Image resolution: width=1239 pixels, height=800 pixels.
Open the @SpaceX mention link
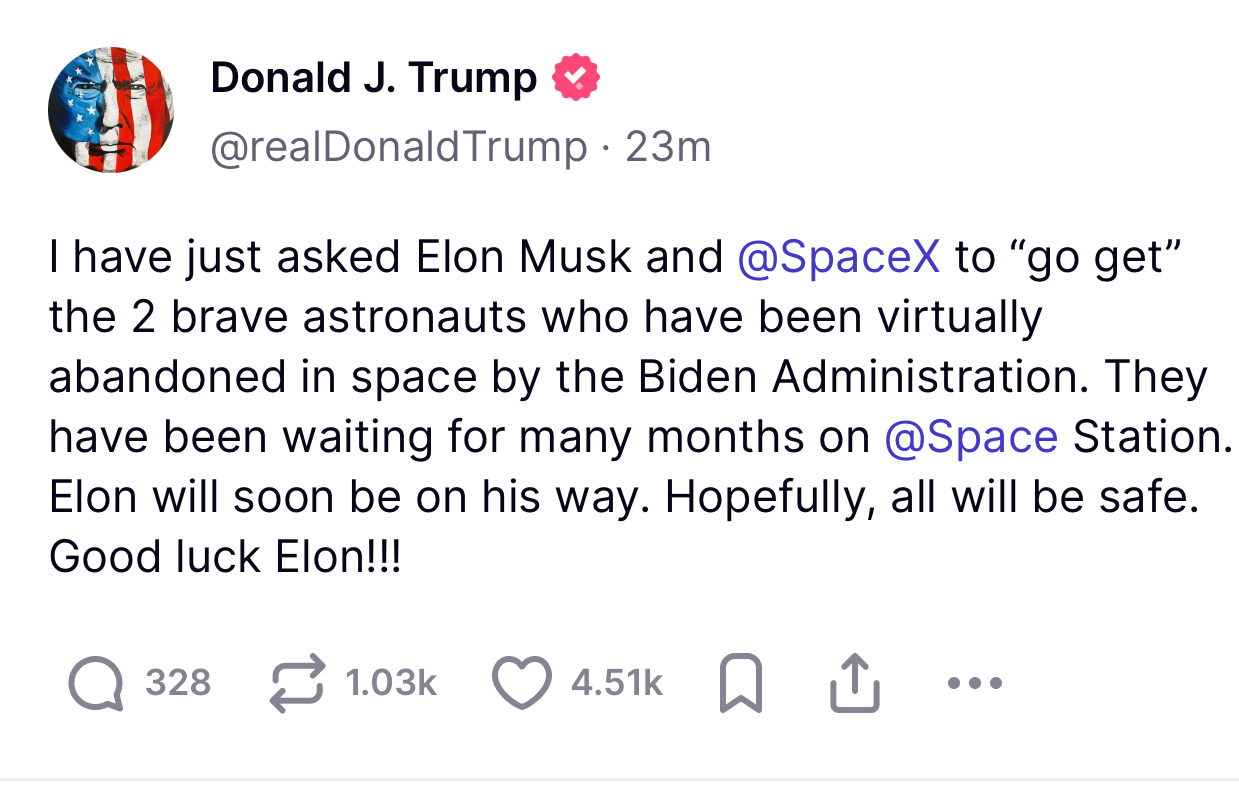[838, 257]
